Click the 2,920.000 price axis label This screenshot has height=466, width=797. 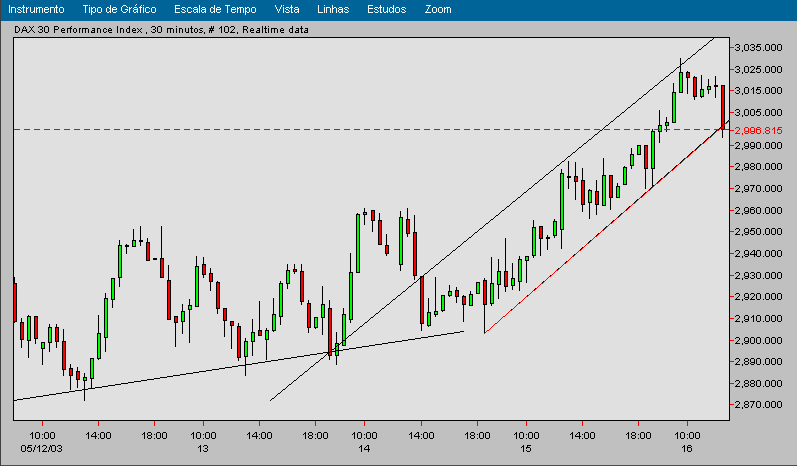[x=758, y=296]
